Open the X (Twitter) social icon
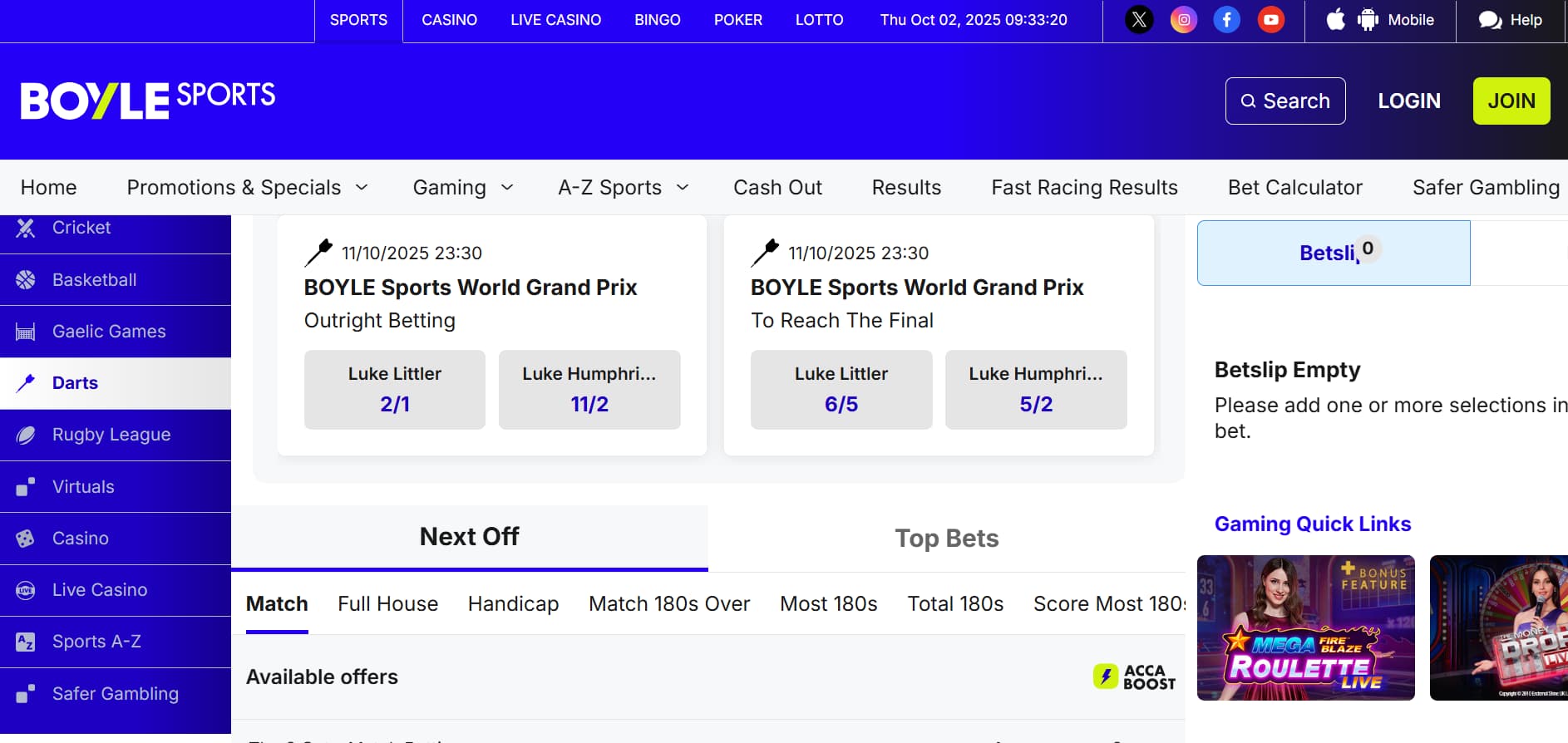The image size is (1568, 743). coord(1139,20)
